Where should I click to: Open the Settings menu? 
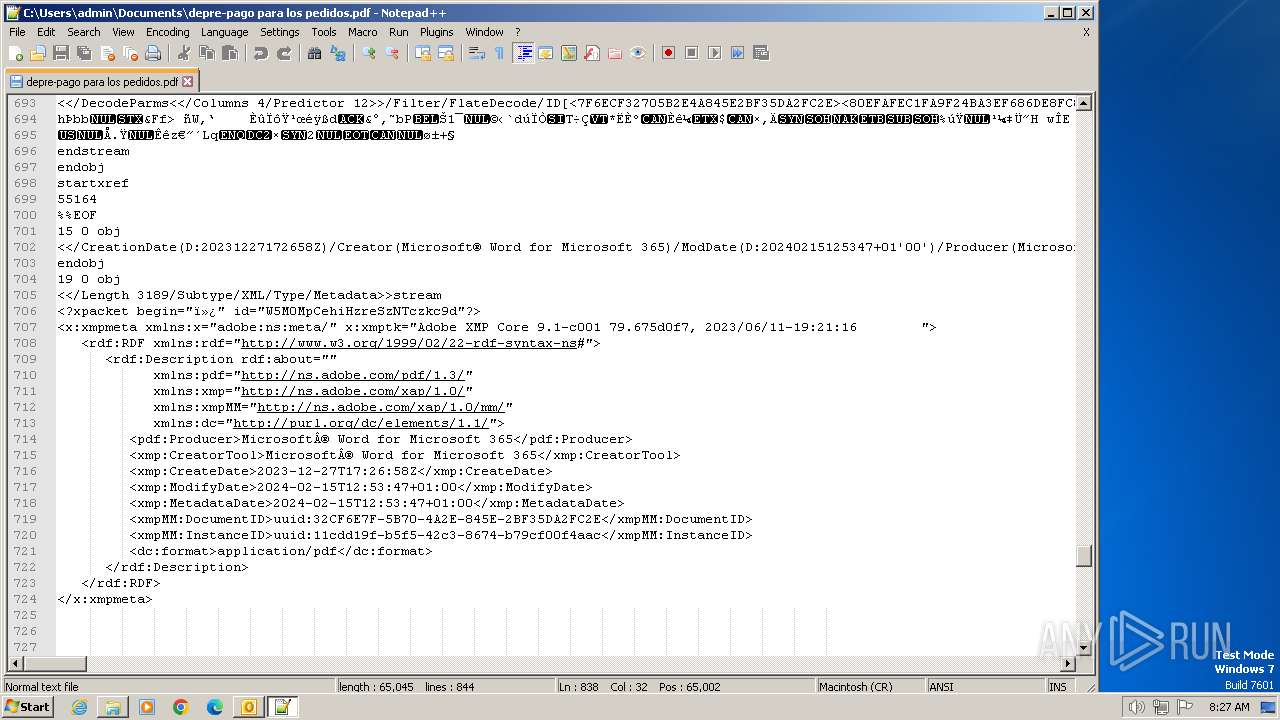click(279, 32)
